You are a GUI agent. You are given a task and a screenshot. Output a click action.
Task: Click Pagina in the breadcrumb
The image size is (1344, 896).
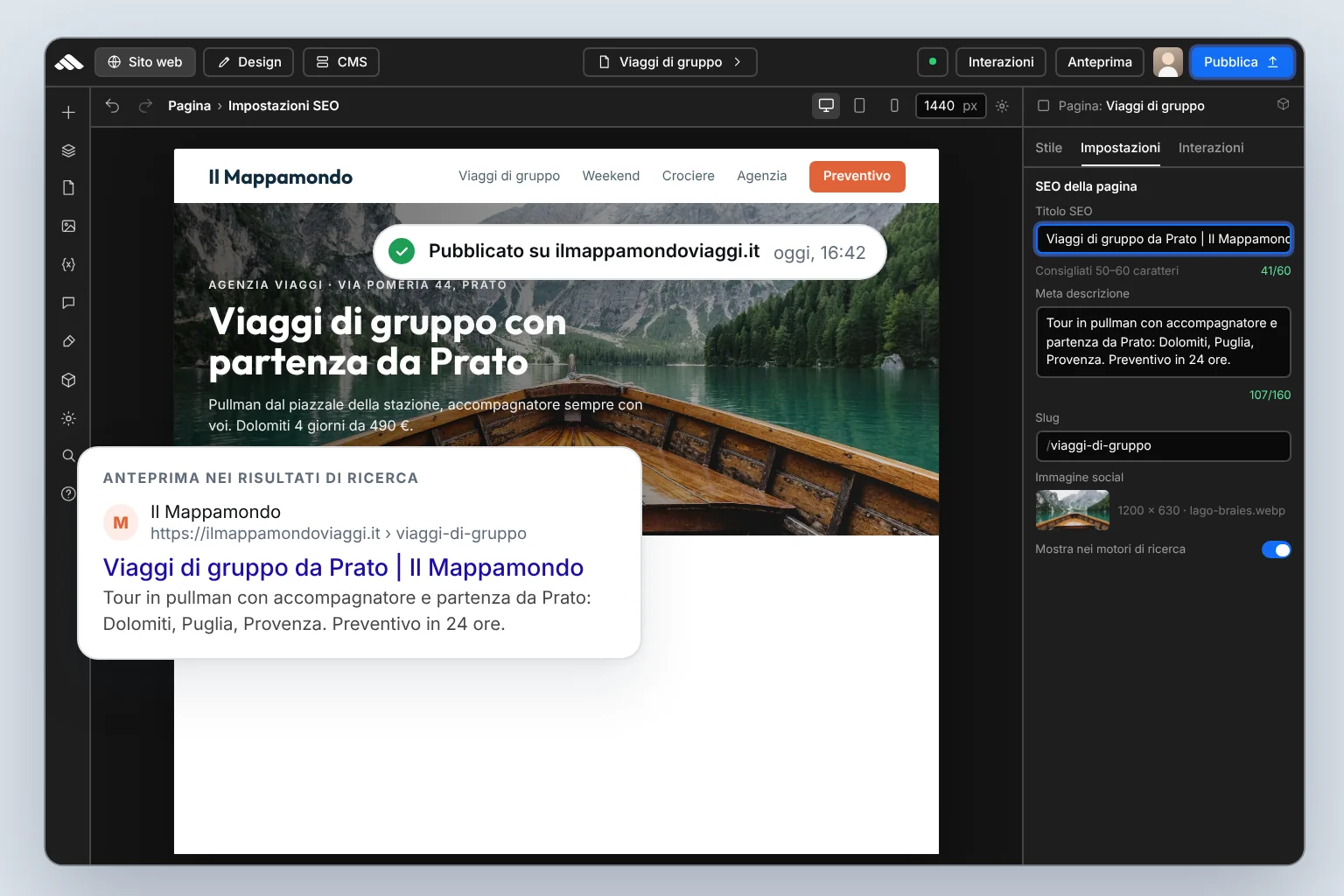(189, 106)
